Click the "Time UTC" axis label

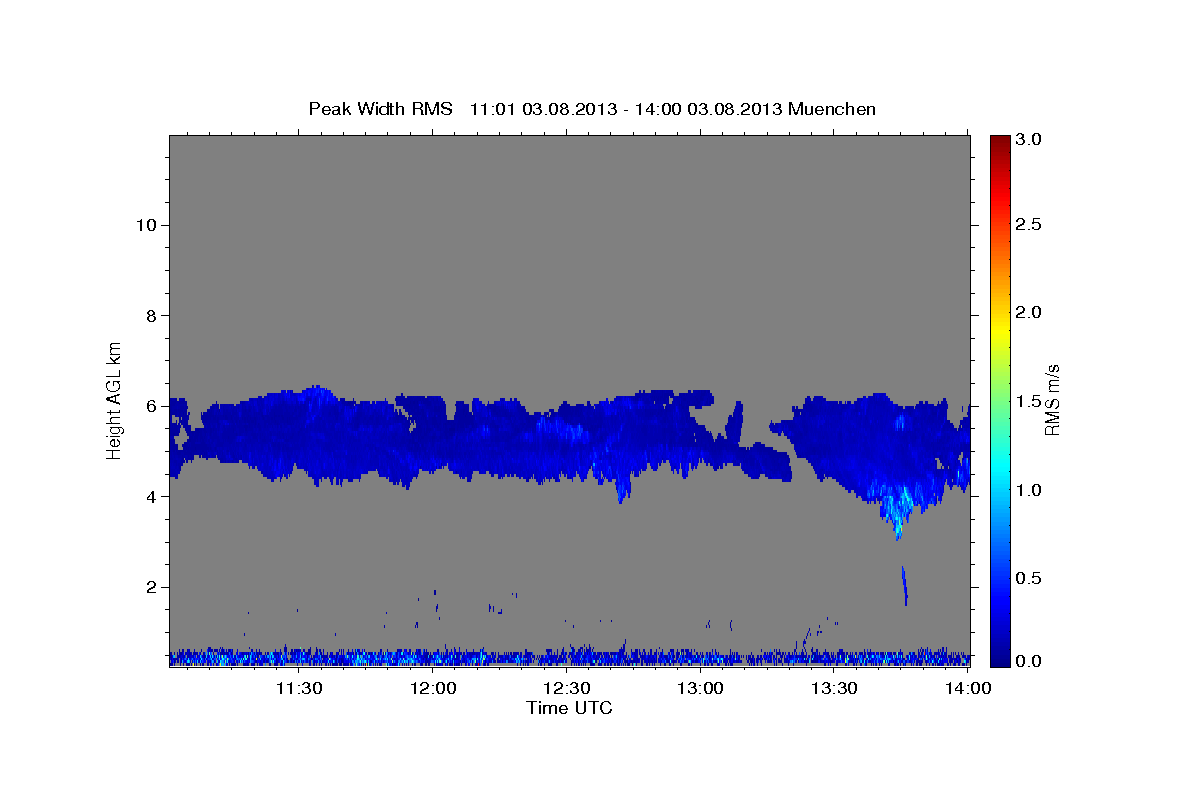point(569,708)
